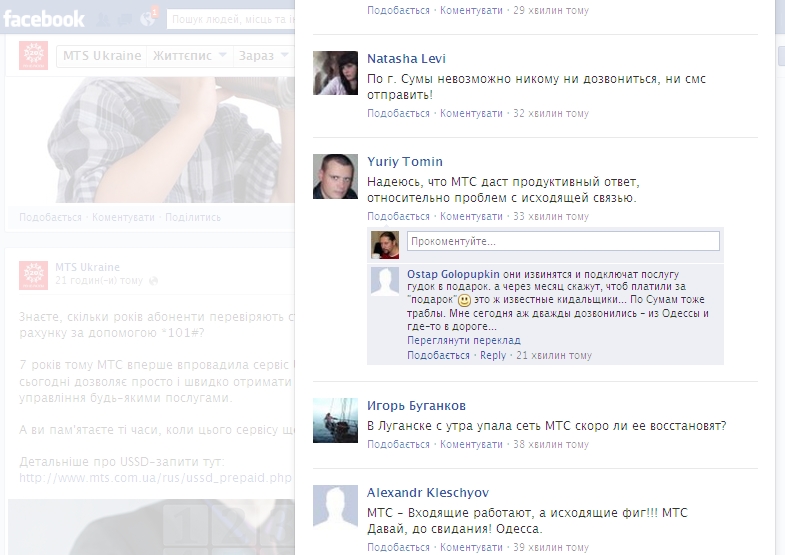Open timestamp 32 хвилин тому
This screenshot has height=555, width=785.
(551, 114)
